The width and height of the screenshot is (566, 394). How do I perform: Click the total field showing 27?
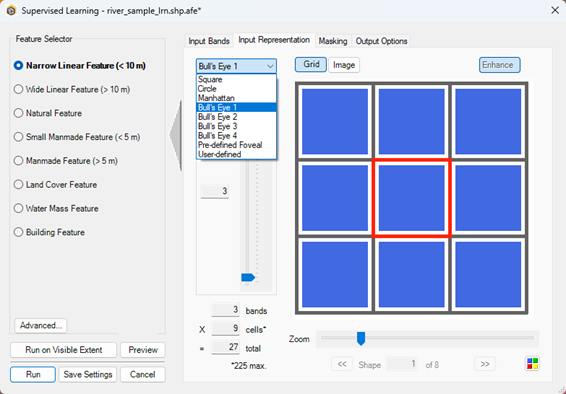pyautogui.click(x=225, y=347)
